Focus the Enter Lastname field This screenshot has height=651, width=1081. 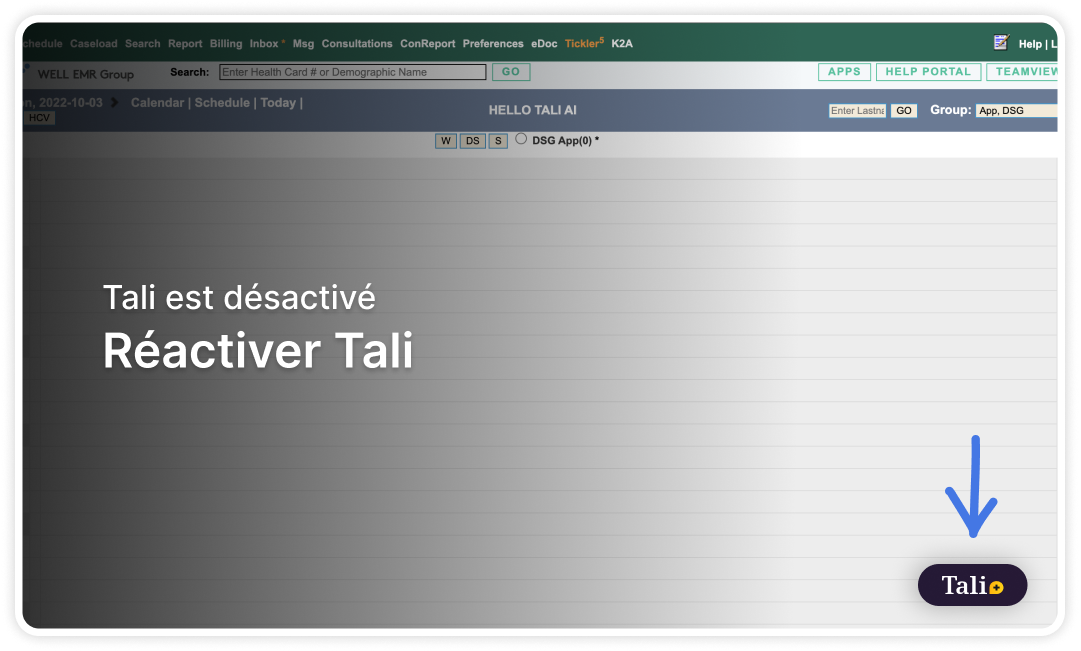[857, 110]
